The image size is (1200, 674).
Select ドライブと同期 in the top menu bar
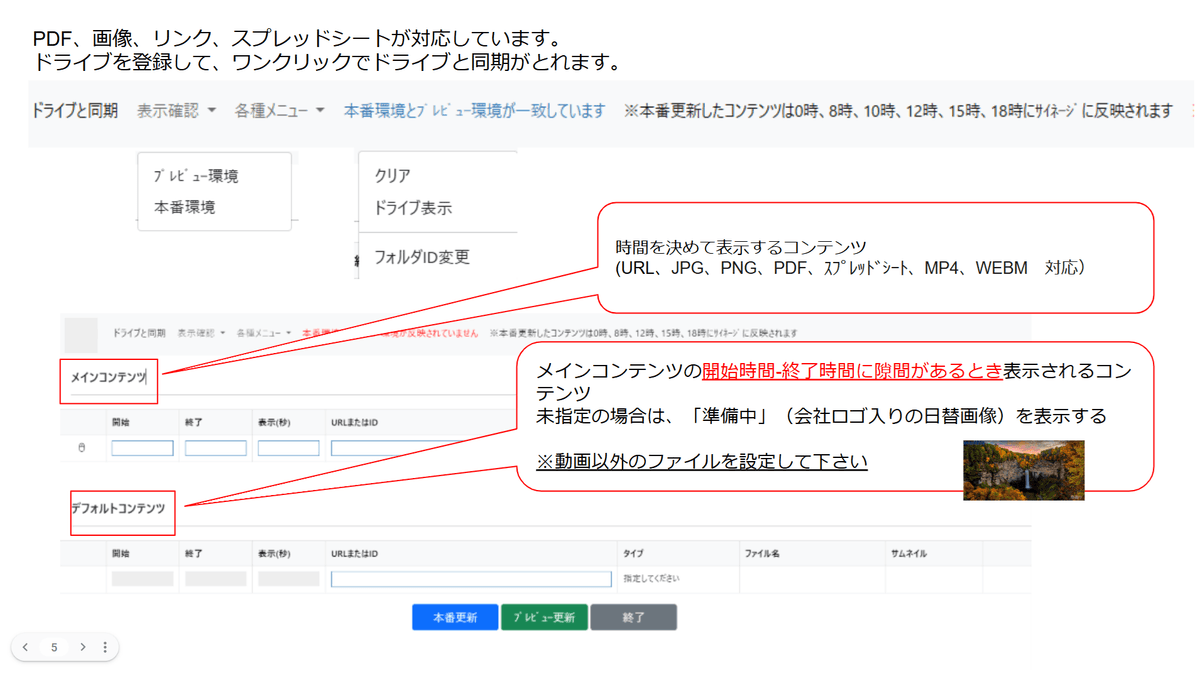pyautogui.click(x=75, y=111)
